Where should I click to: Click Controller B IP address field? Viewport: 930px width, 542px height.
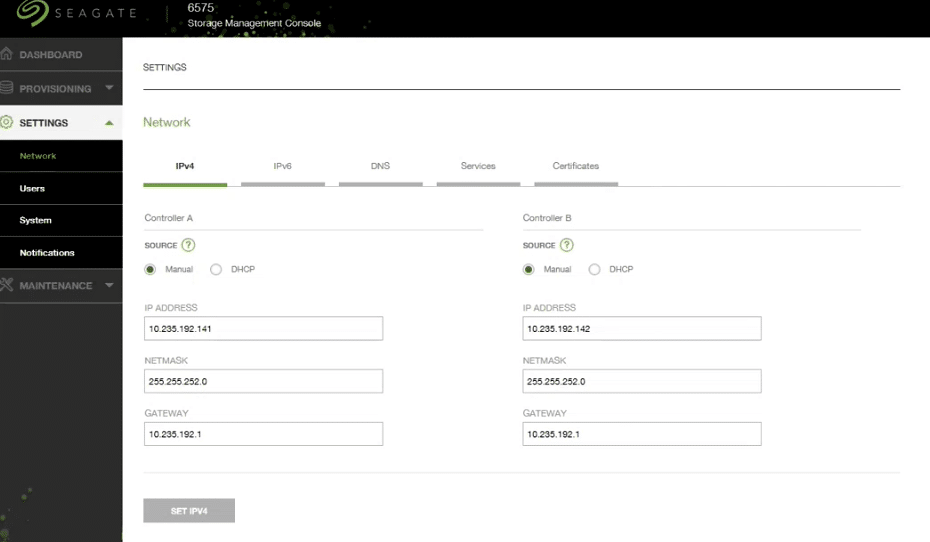point(642,329)
